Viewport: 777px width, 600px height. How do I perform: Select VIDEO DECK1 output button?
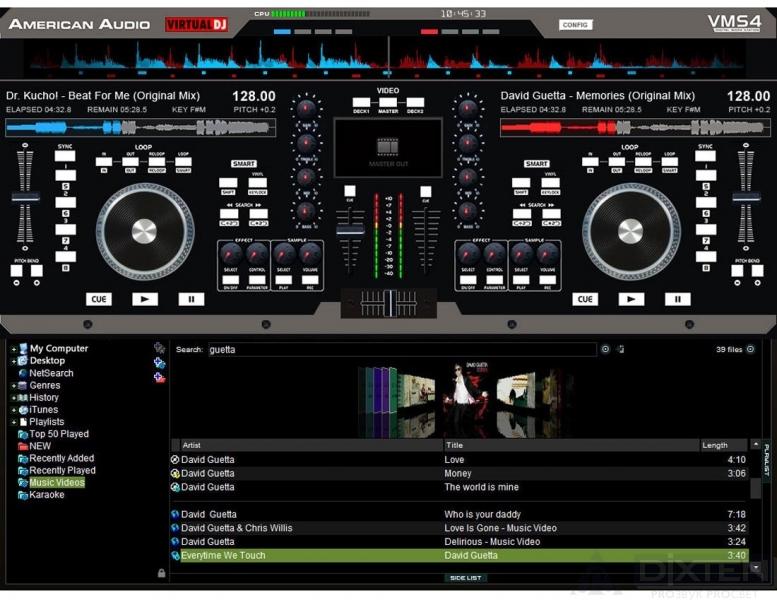point(361,103)
